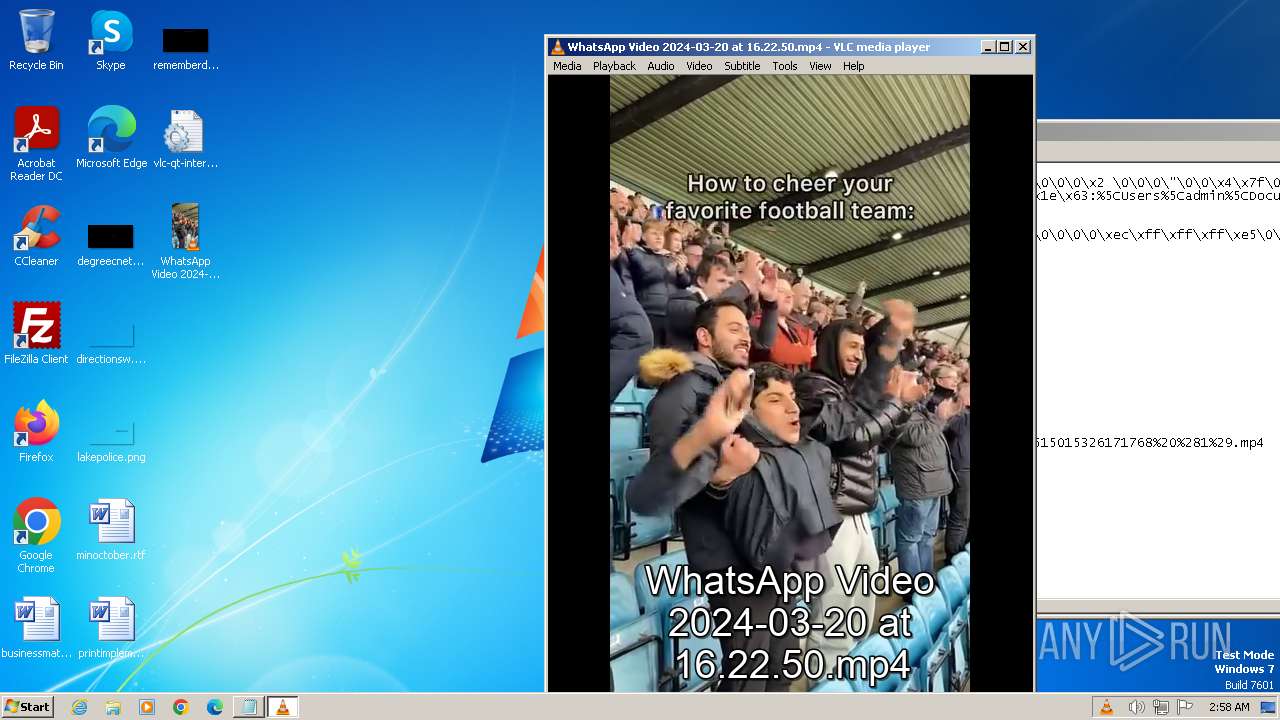
Task: Select the FileZilla Client shortcut
Action: (x=36, y=334)
